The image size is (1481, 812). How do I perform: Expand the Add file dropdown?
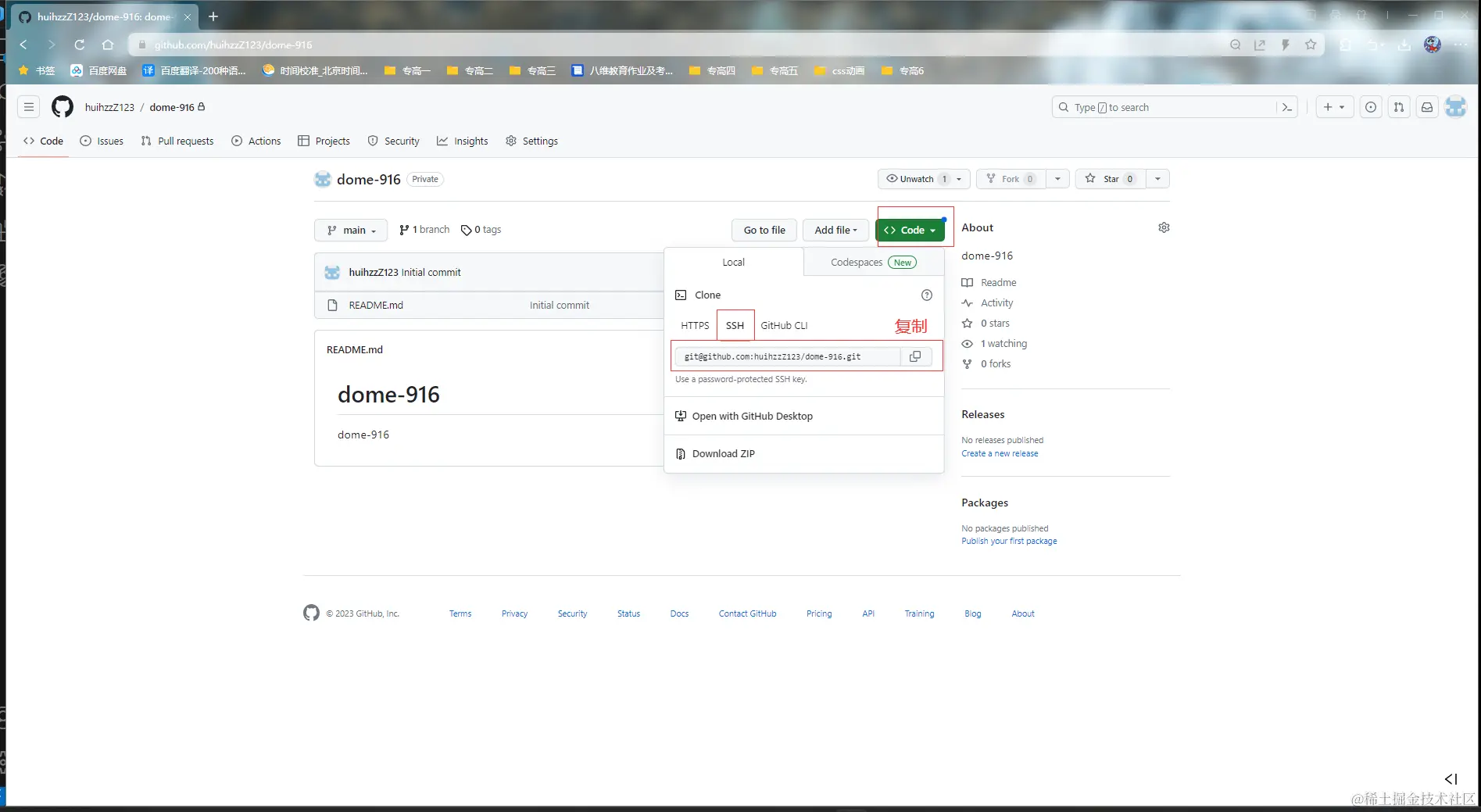(x=835, y=230)
